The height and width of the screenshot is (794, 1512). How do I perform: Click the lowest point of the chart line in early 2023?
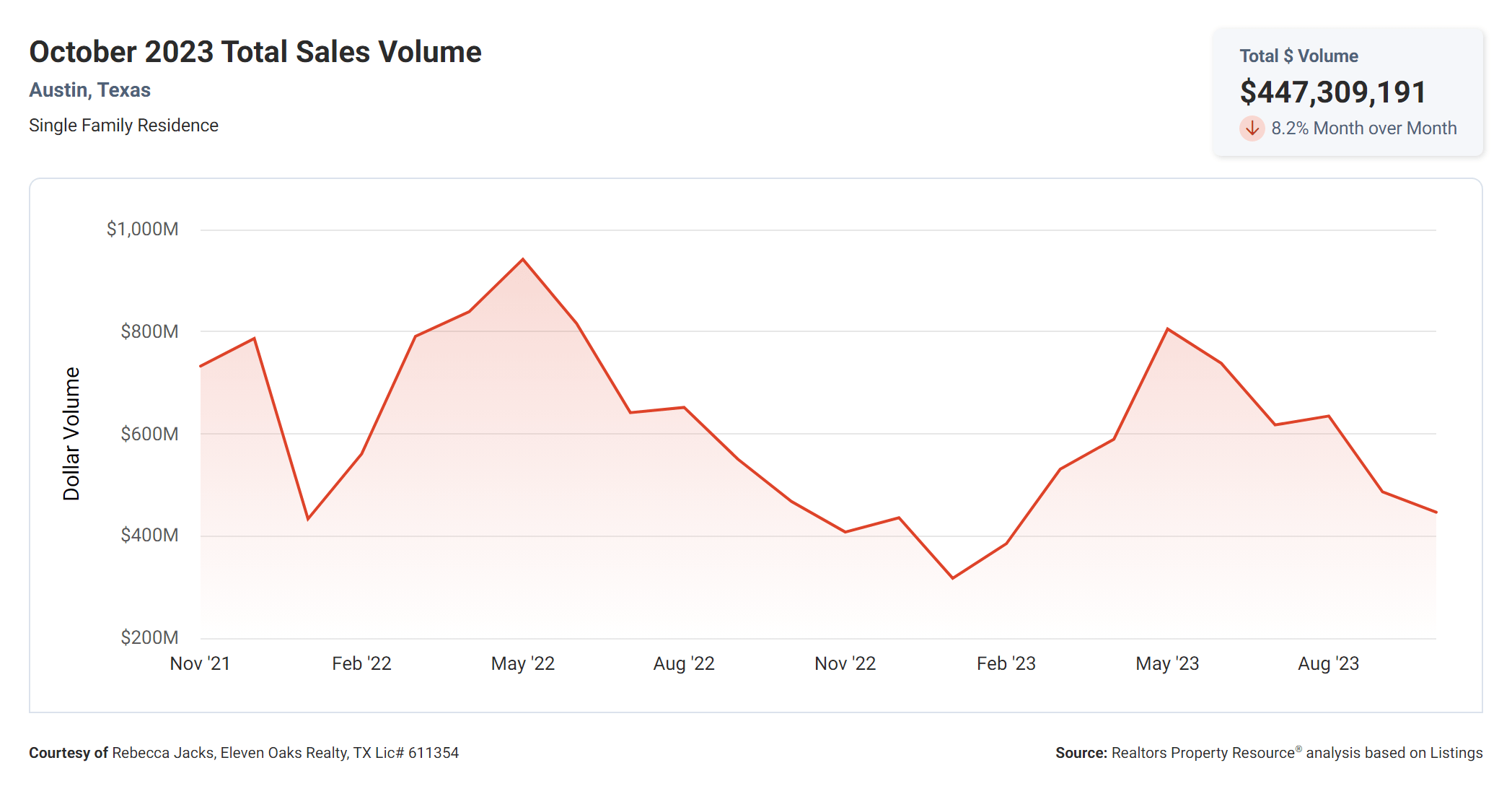[953, 577]
